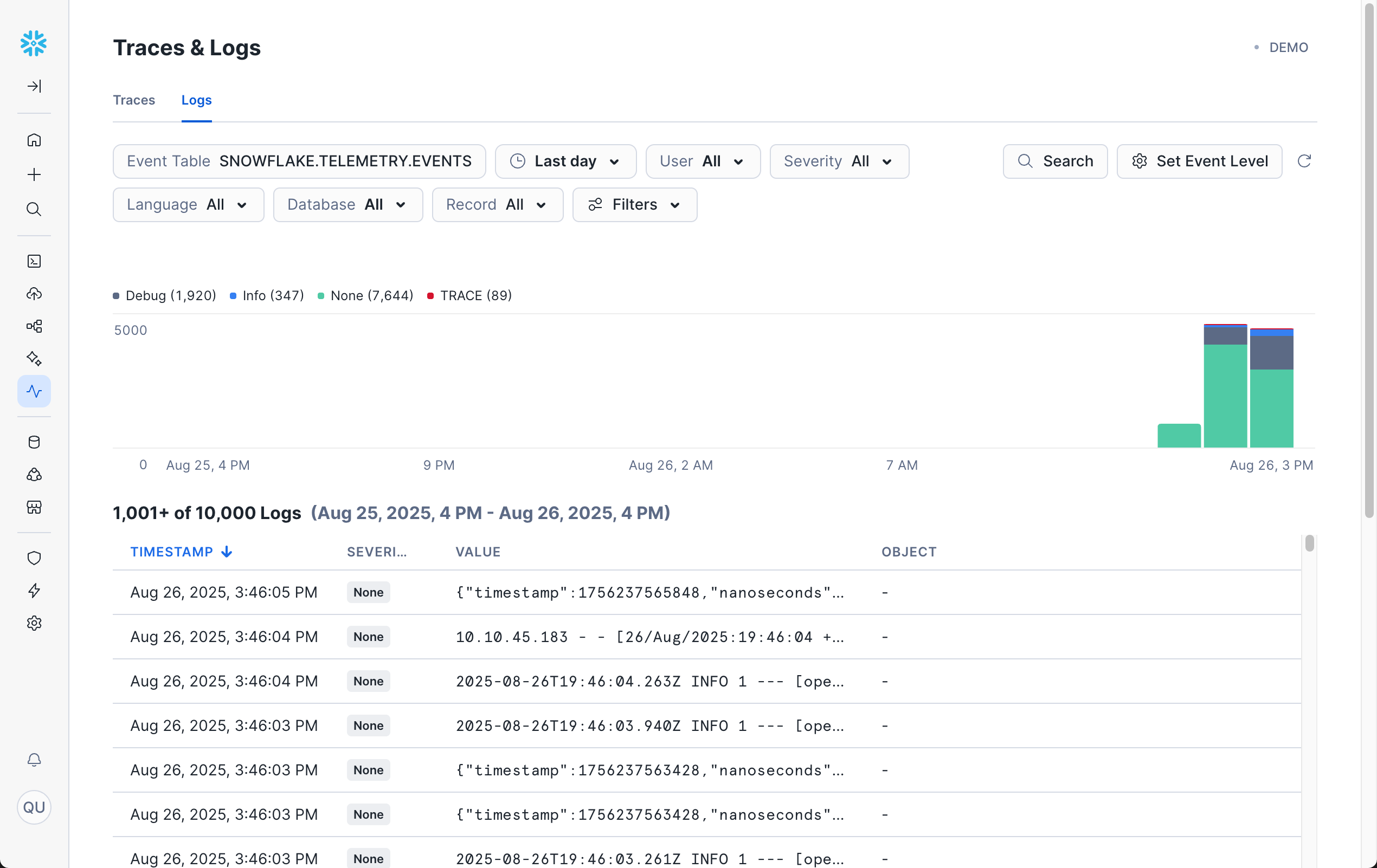Open the Home page from the sidebar
Viewport: 1377px width, 868px height.
coord(34,140)
